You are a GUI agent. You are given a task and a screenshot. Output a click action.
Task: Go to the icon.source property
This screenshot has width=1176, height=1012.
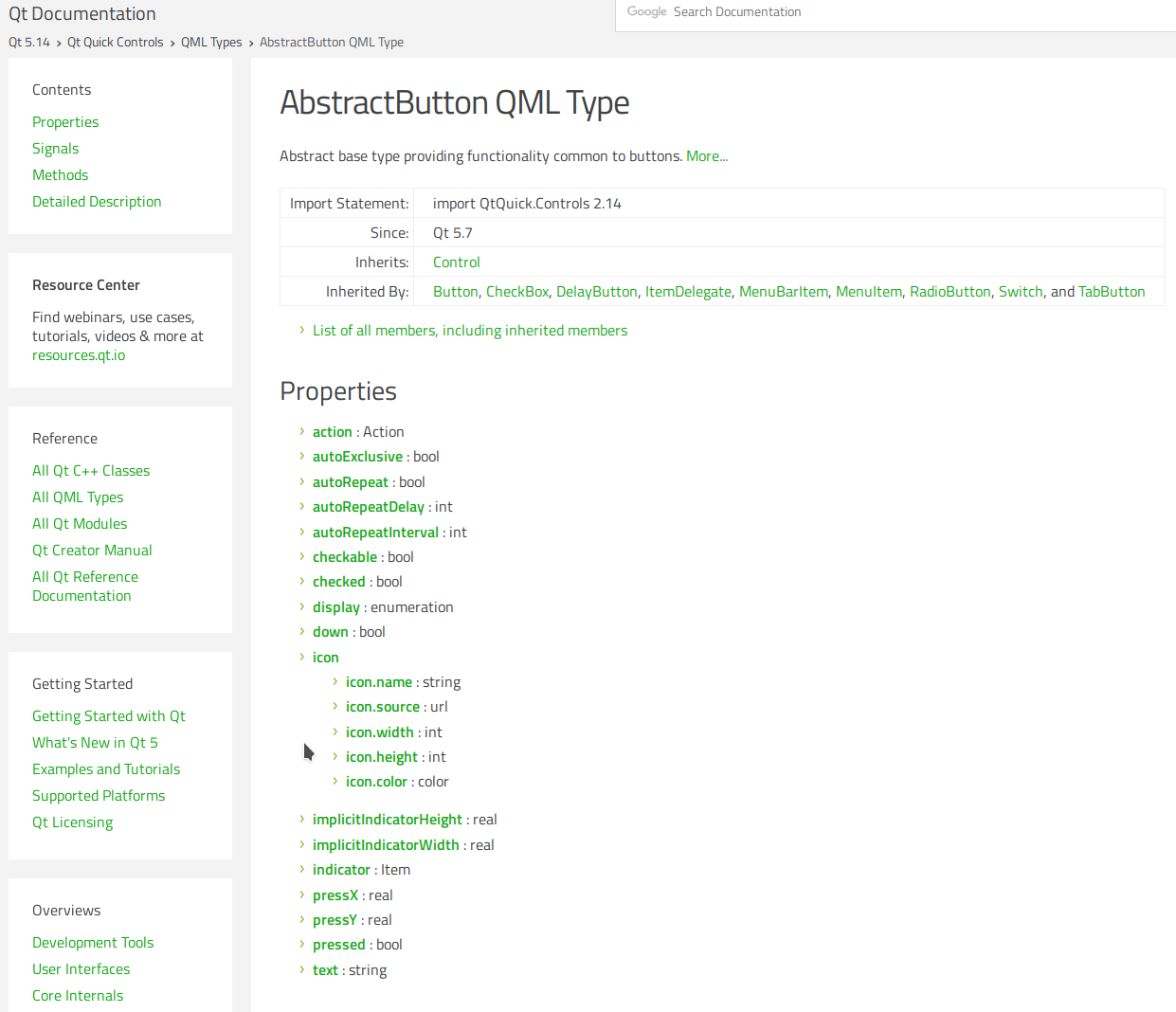pos(383,707)
